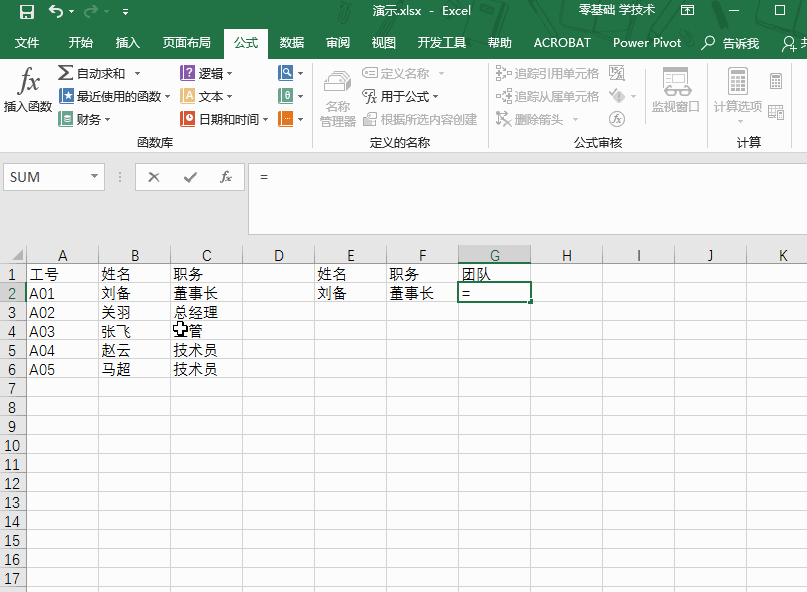This screenshot has height=592, width=807.
Task: Select the column G header
Action: [x=494, y=255]
